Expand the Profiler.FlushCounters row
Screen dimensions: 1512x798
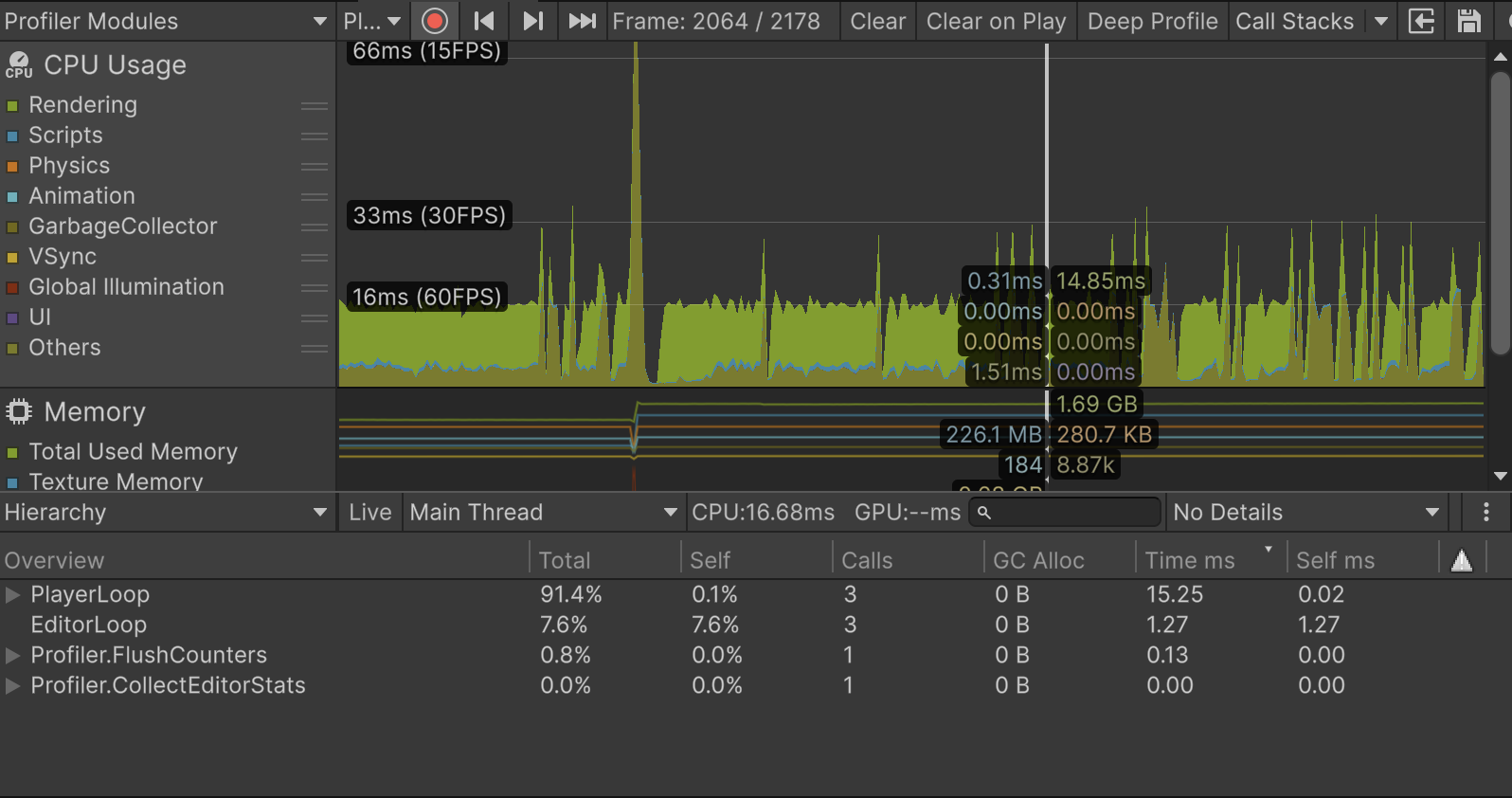(12, 656)
